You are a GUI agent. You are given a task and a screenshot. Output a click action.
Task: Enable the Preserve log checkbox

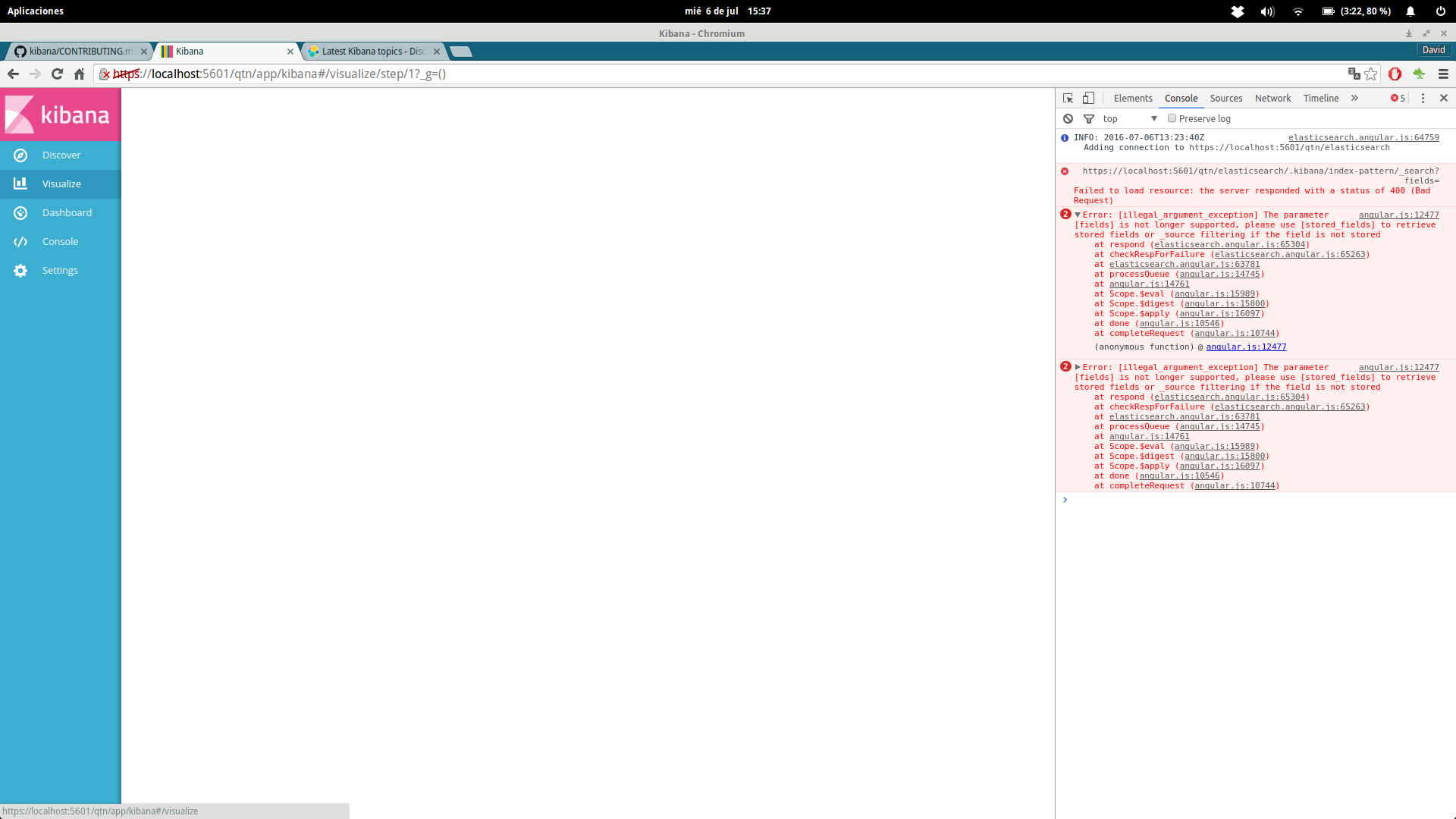point(1172,118)
